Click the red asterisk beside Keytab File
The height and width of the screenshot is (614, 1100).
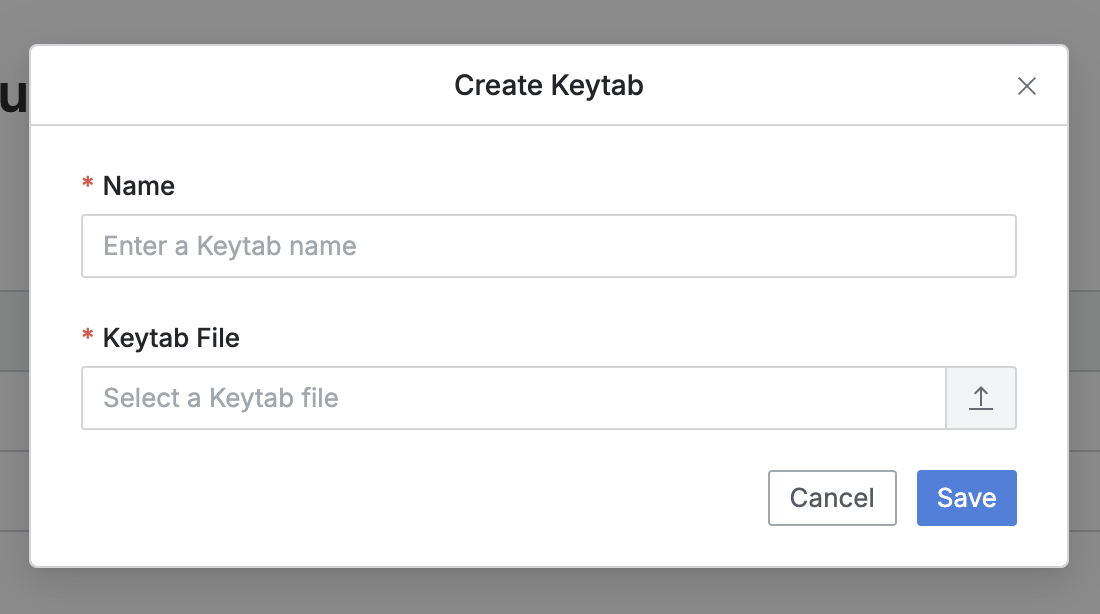(x=88, y=338)
